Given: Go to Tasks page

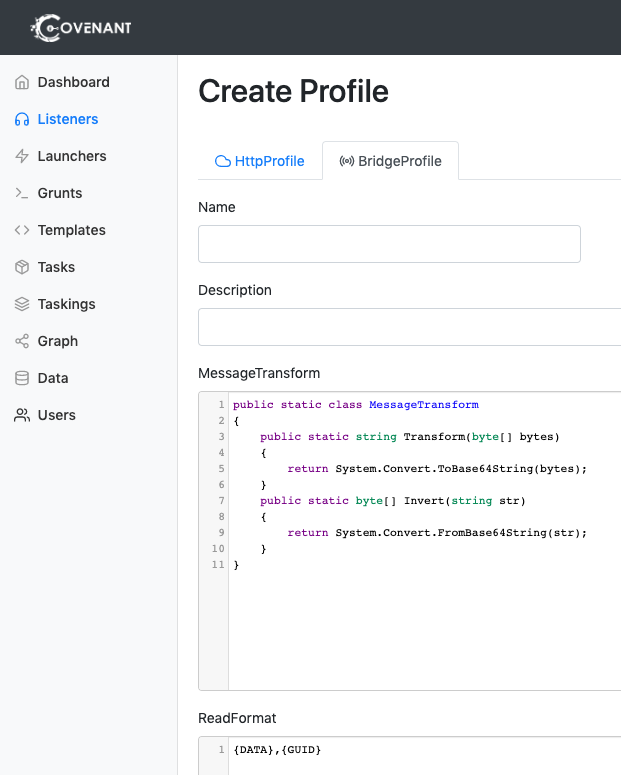Looking at the screenshot, I should (56, 267).
